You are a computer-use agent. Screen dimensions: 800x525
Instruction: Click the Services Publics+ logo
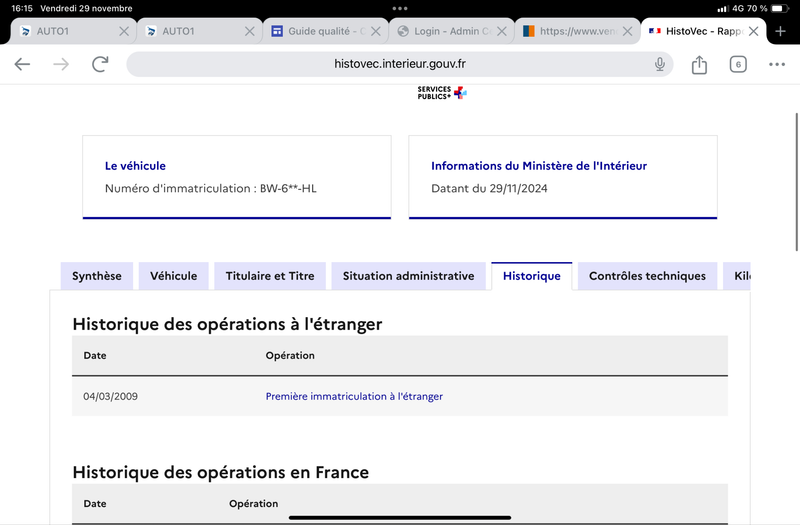(x=442, y=93)
